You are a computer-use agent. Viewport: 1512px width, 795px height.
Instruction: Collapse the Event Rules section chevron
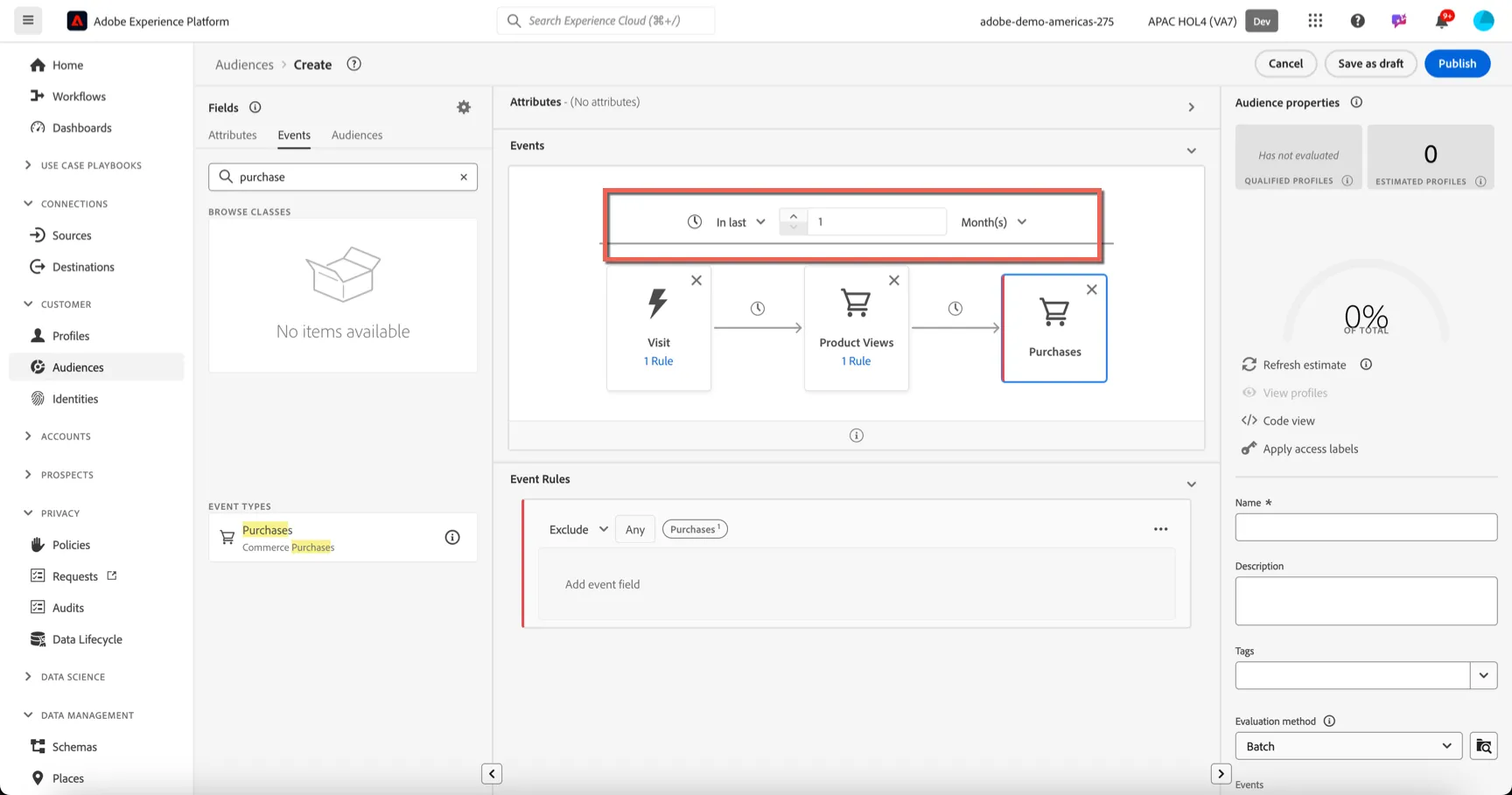pos(1191,485)
